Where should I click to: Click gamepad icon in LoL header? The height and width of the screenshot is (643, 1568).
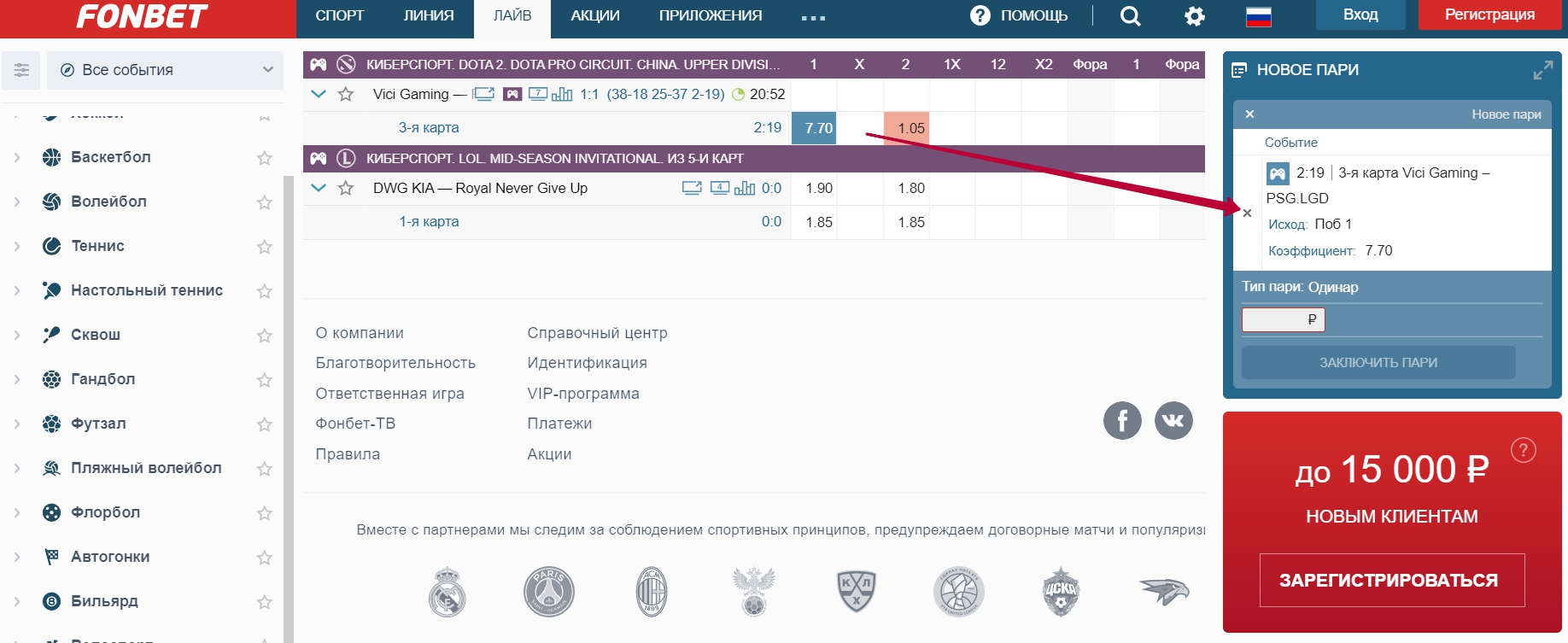(318, 158)
